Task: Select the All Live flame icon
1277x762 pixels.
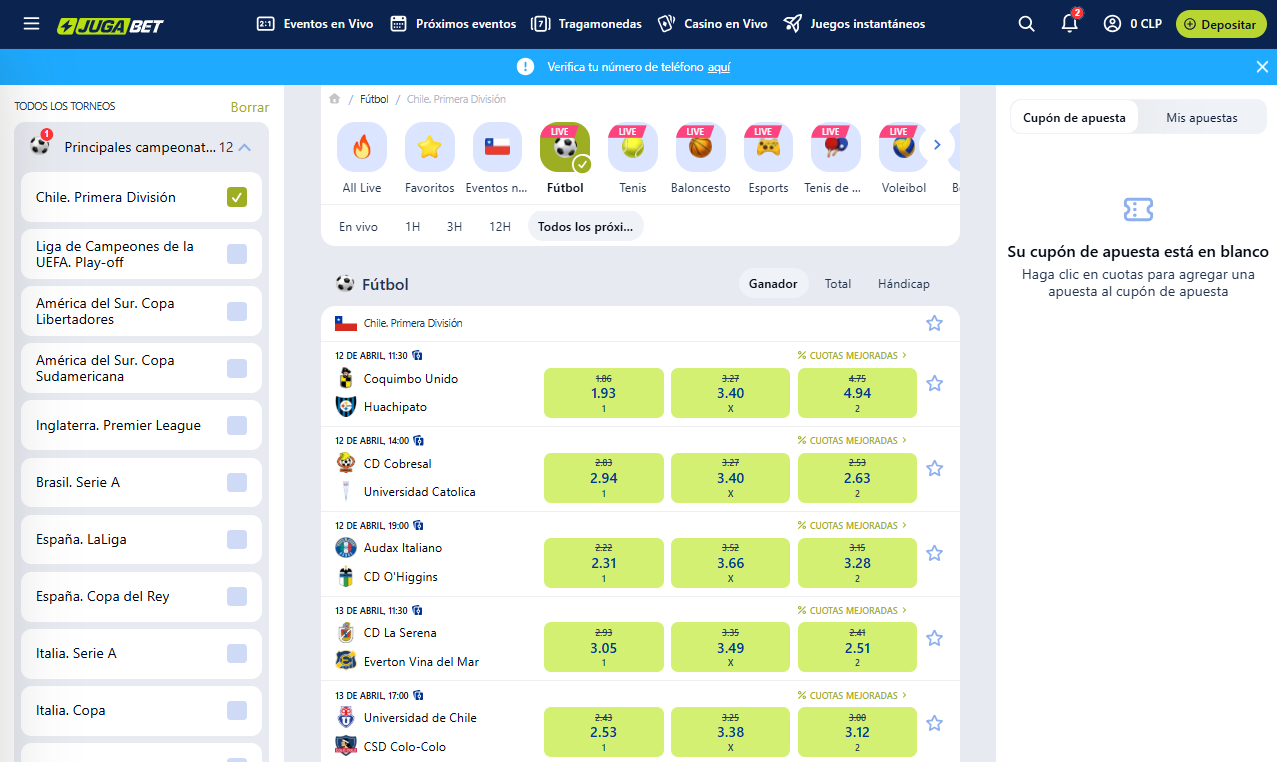Action: (362, 147)
